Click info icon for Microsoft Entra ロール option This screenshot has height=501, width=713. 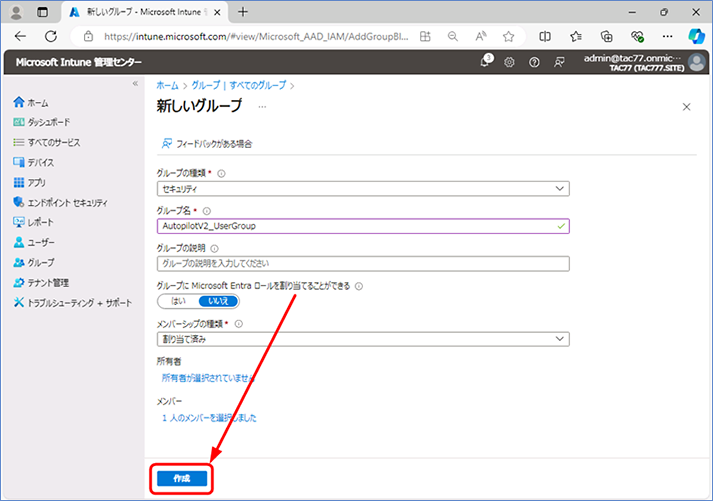point(359,286)
